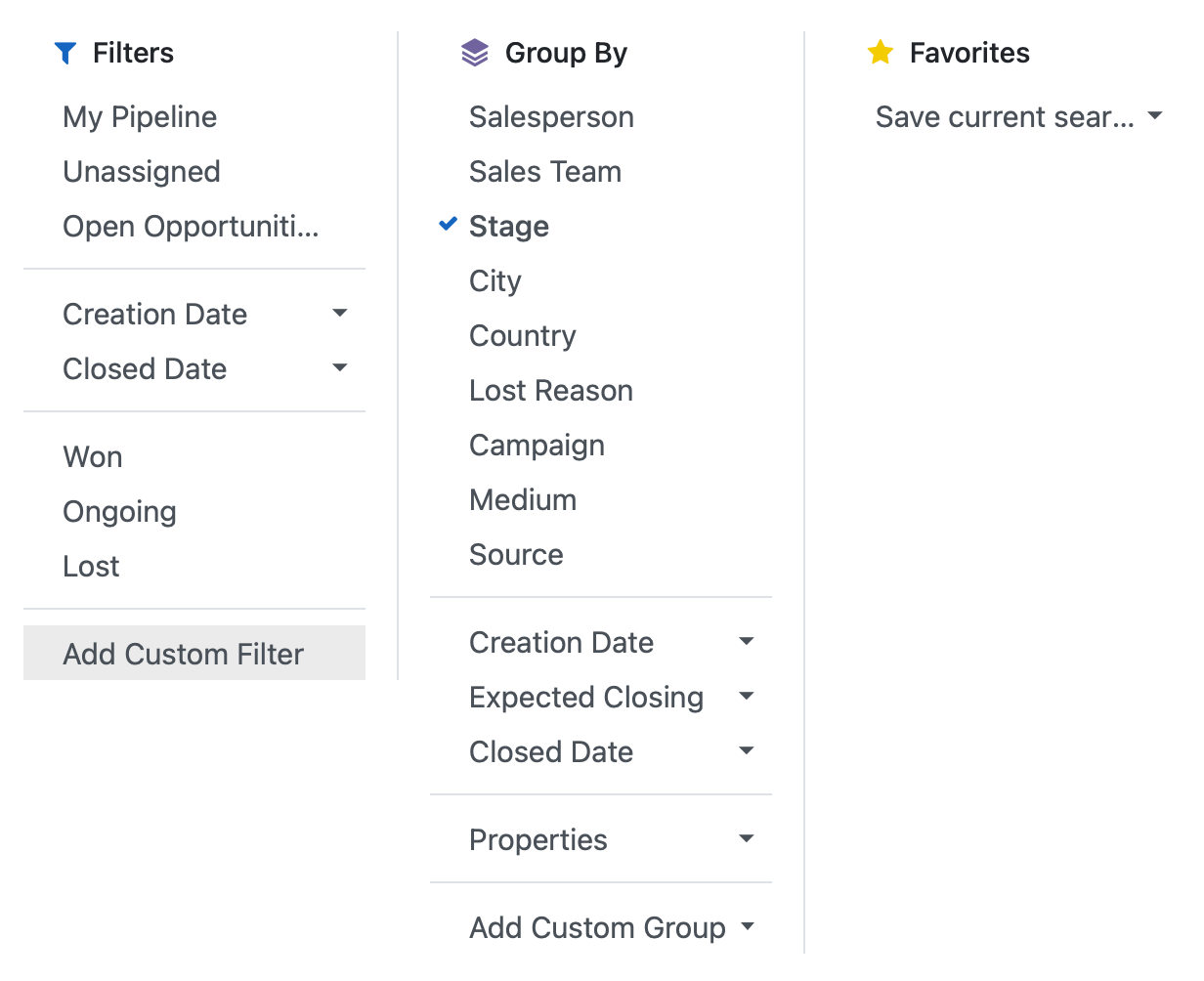Toggle the Won filter

coord(92,456)
